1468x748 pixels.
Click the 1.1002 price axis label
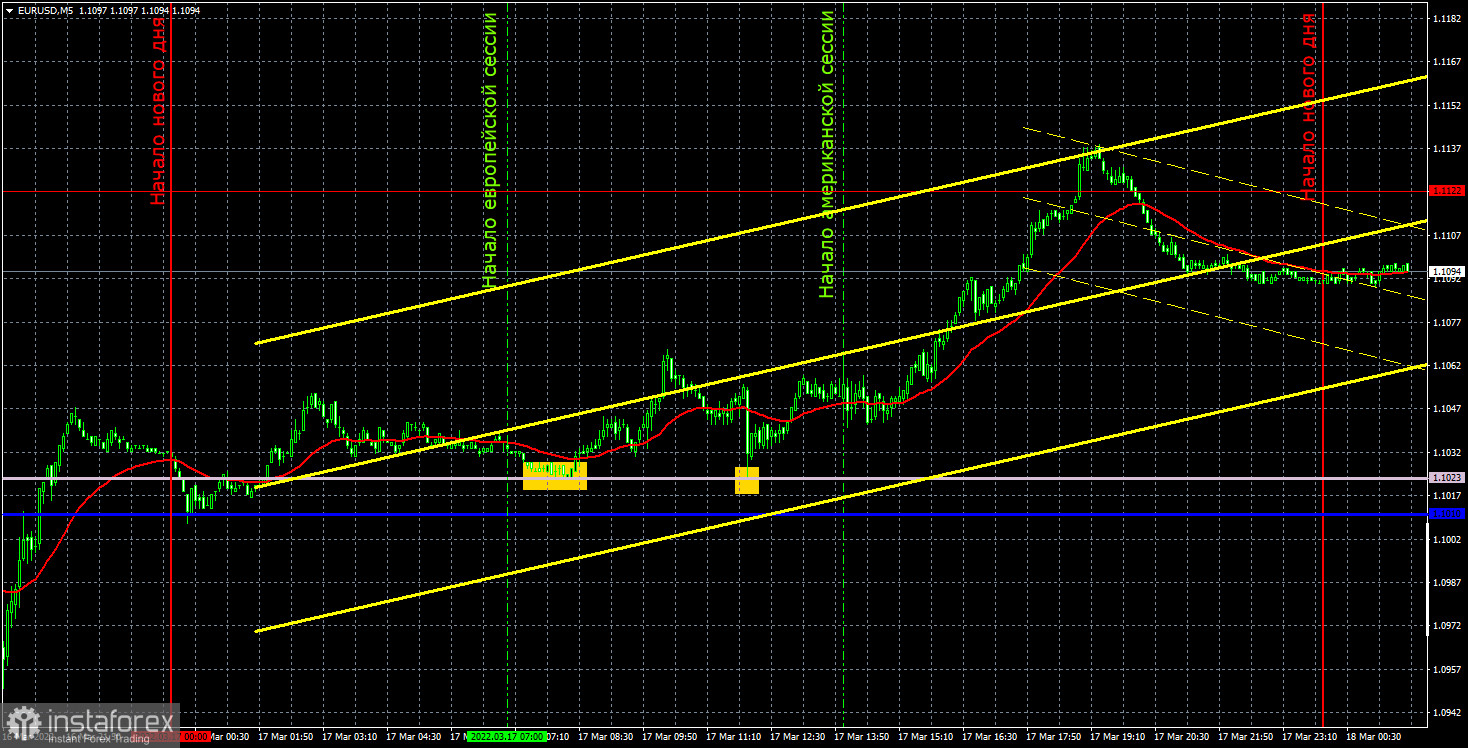pos(1445,540)
